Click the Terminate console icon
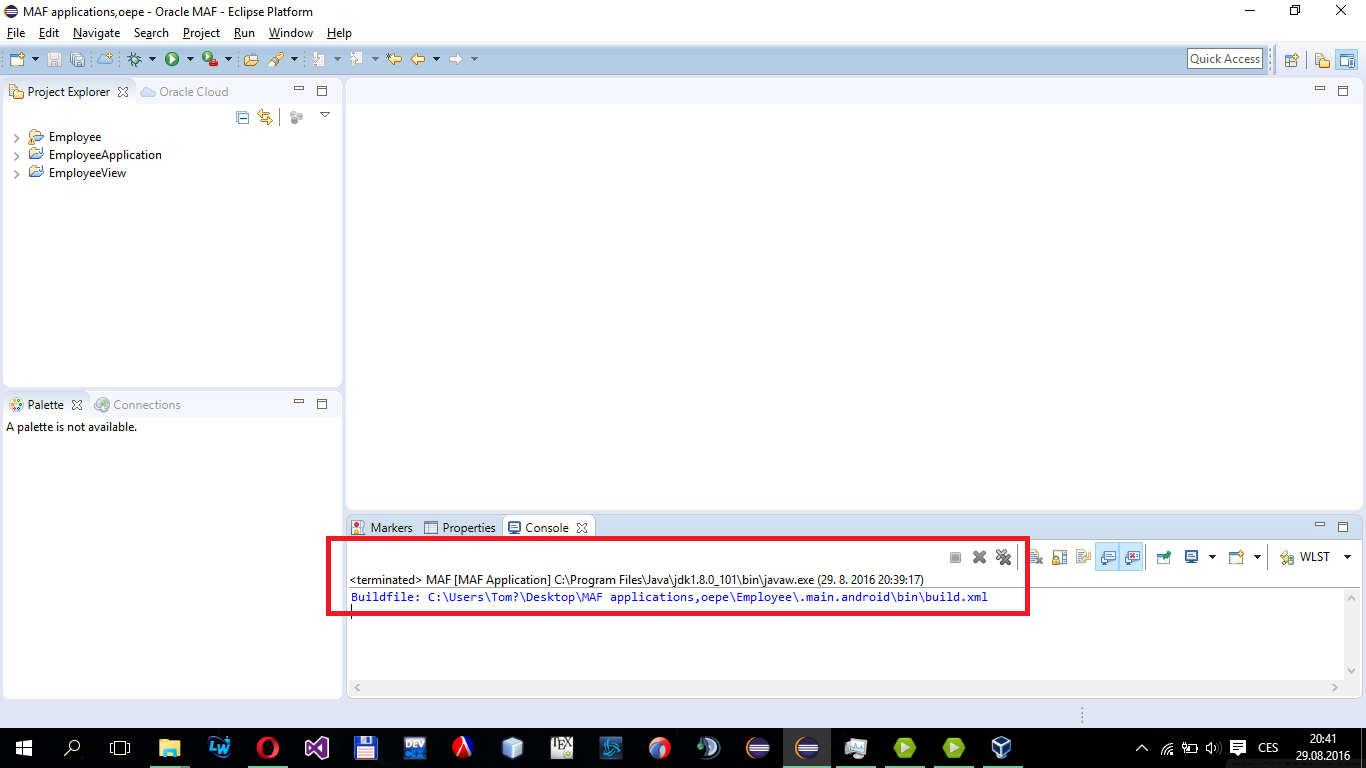Image resolution: width=1366 pixels, height=768 pixels. [955, 557]
